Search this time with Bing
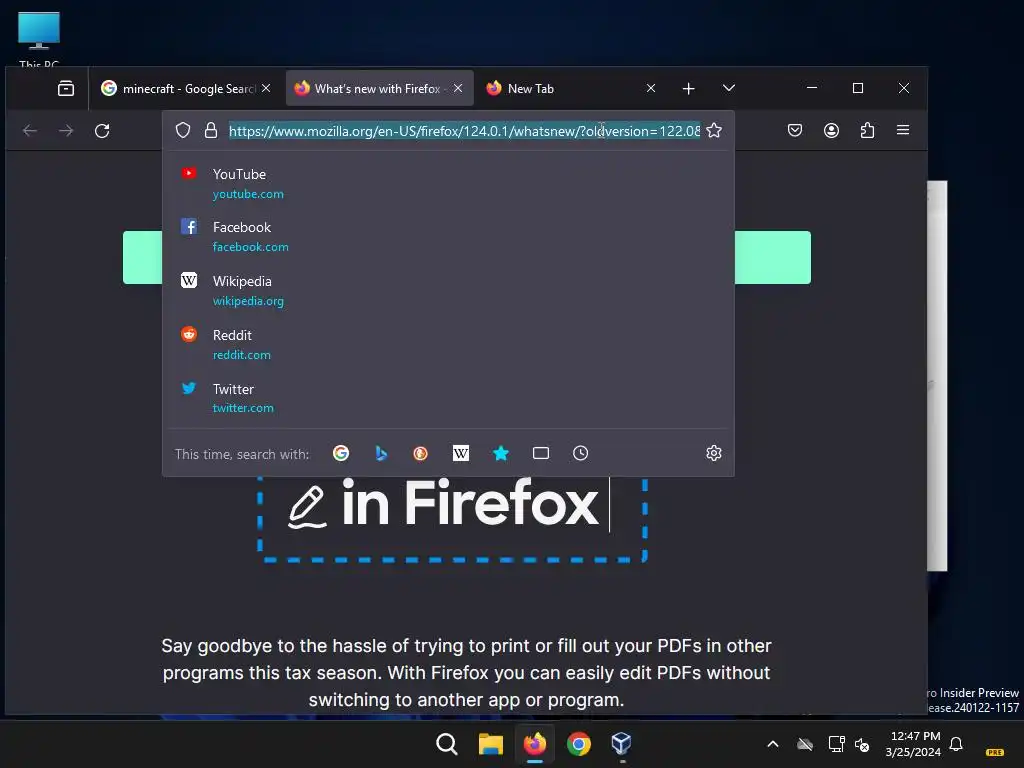This screenshot has height=768, width=1024. (x=381, y=453)
